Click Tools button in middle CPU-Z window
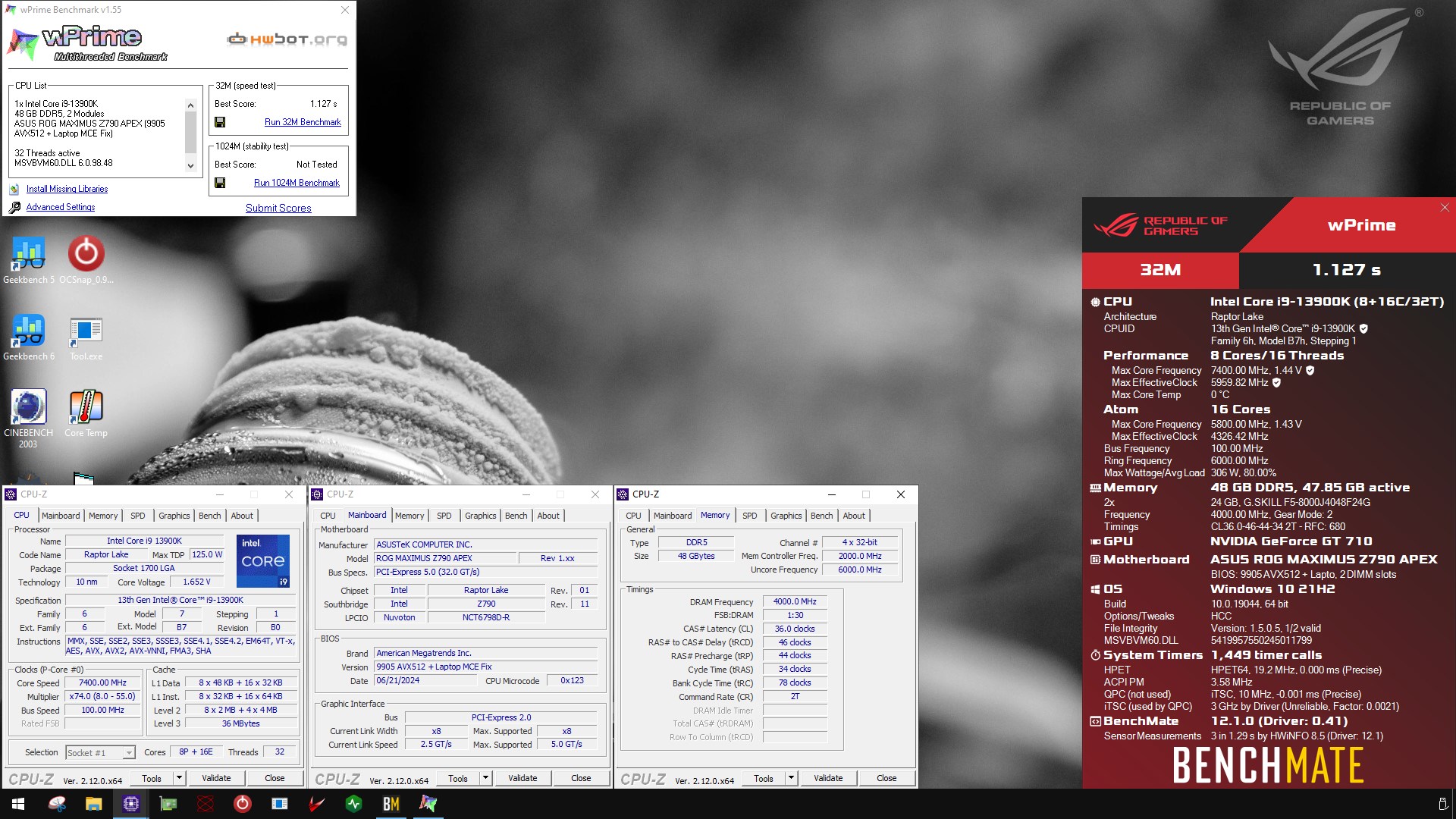Image resolution: width=1456 pixels, height=819 pixels. coord(458,778)
